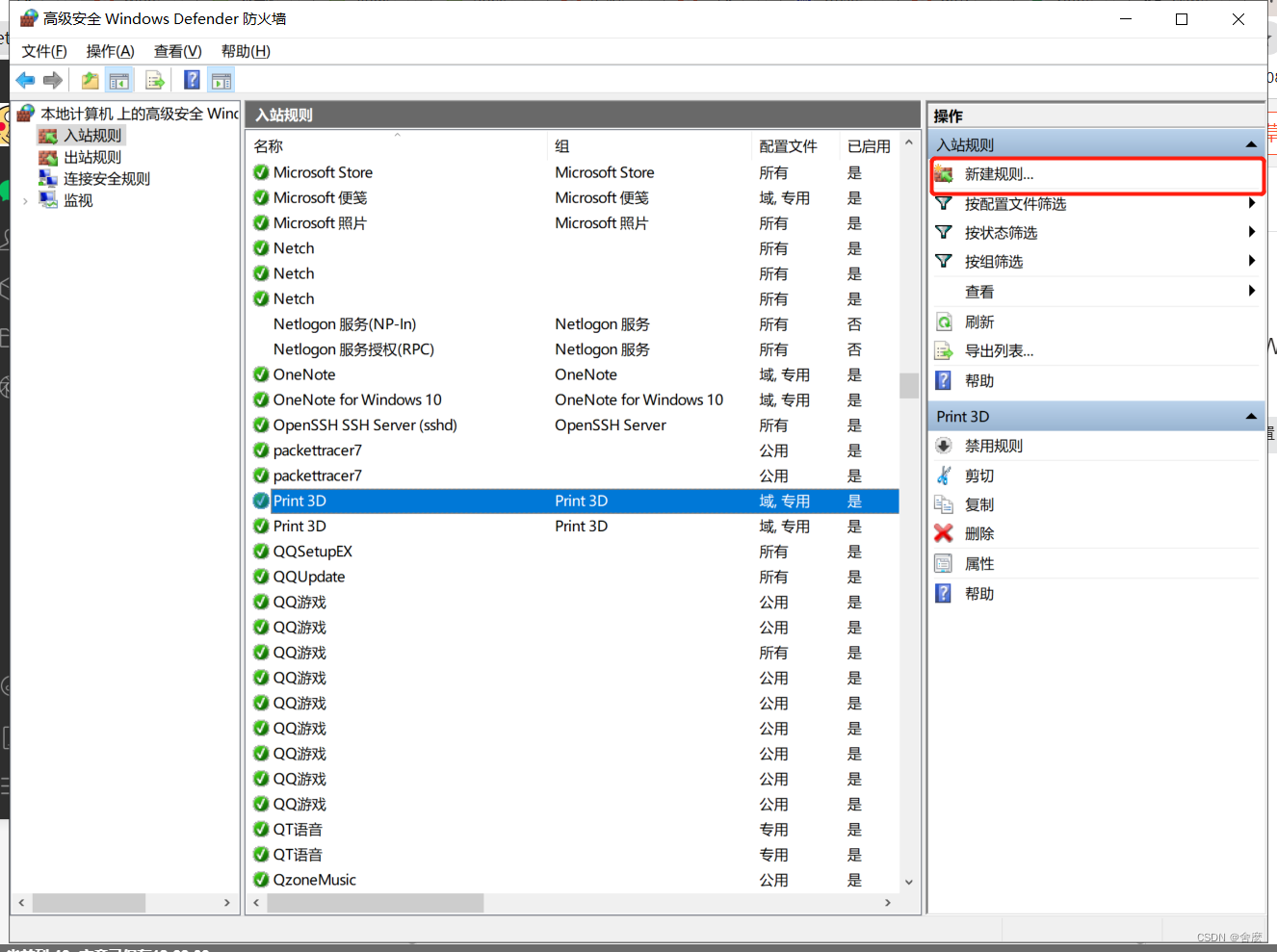Select the QQSetupEX rule
This screenshot has height=952, width=1277.
[573, 552]
